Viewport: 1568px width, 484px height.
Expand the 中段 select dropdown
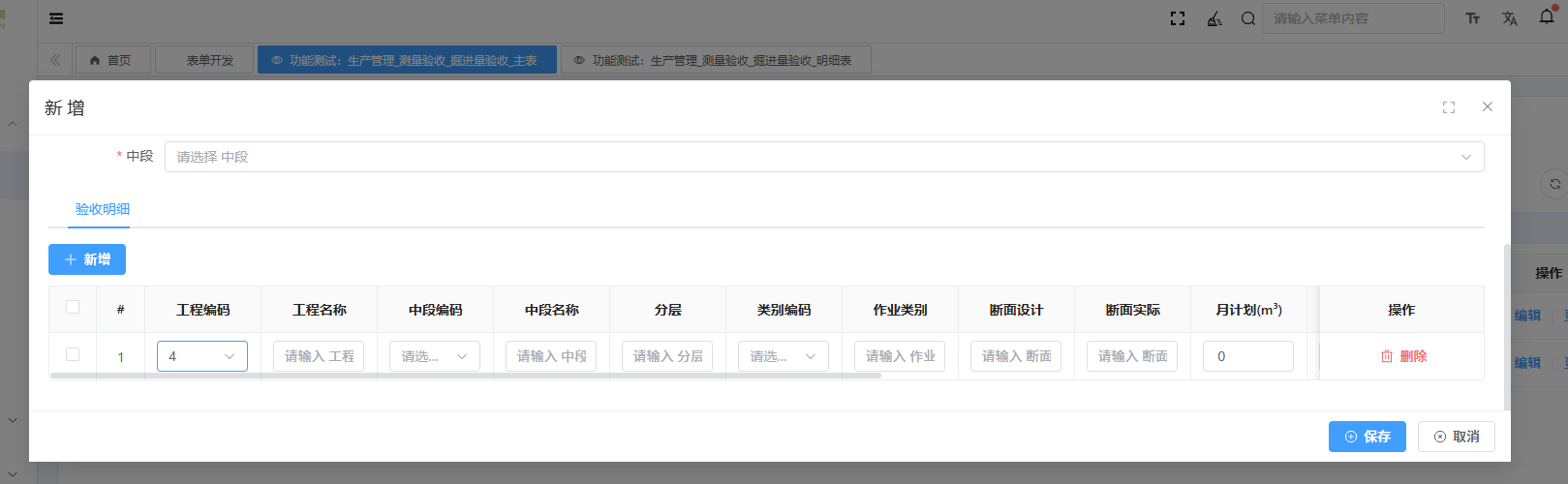point(823,157)
